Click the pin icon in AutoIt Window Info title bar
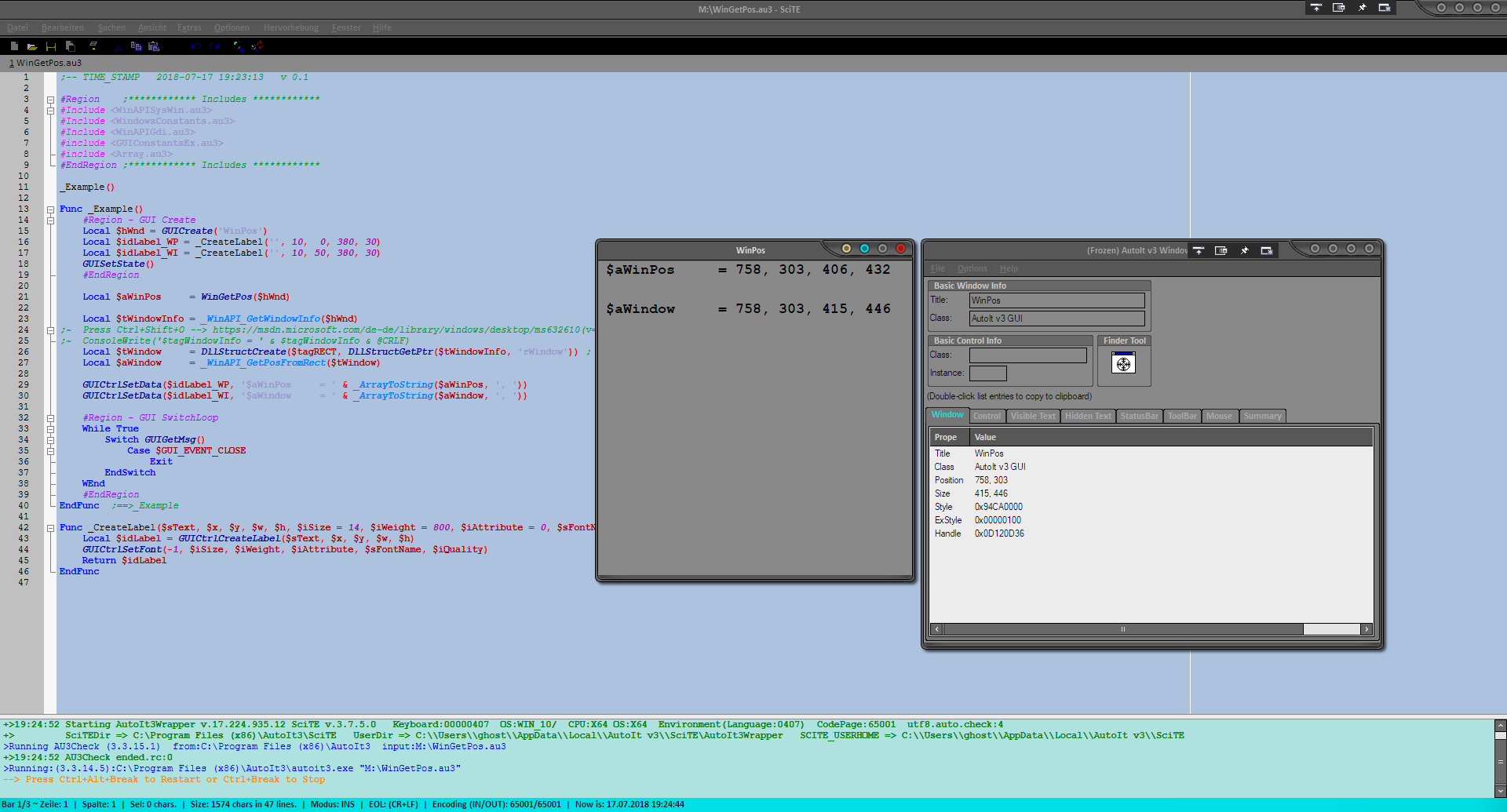1507x812 pixels. pos(1244,250)
